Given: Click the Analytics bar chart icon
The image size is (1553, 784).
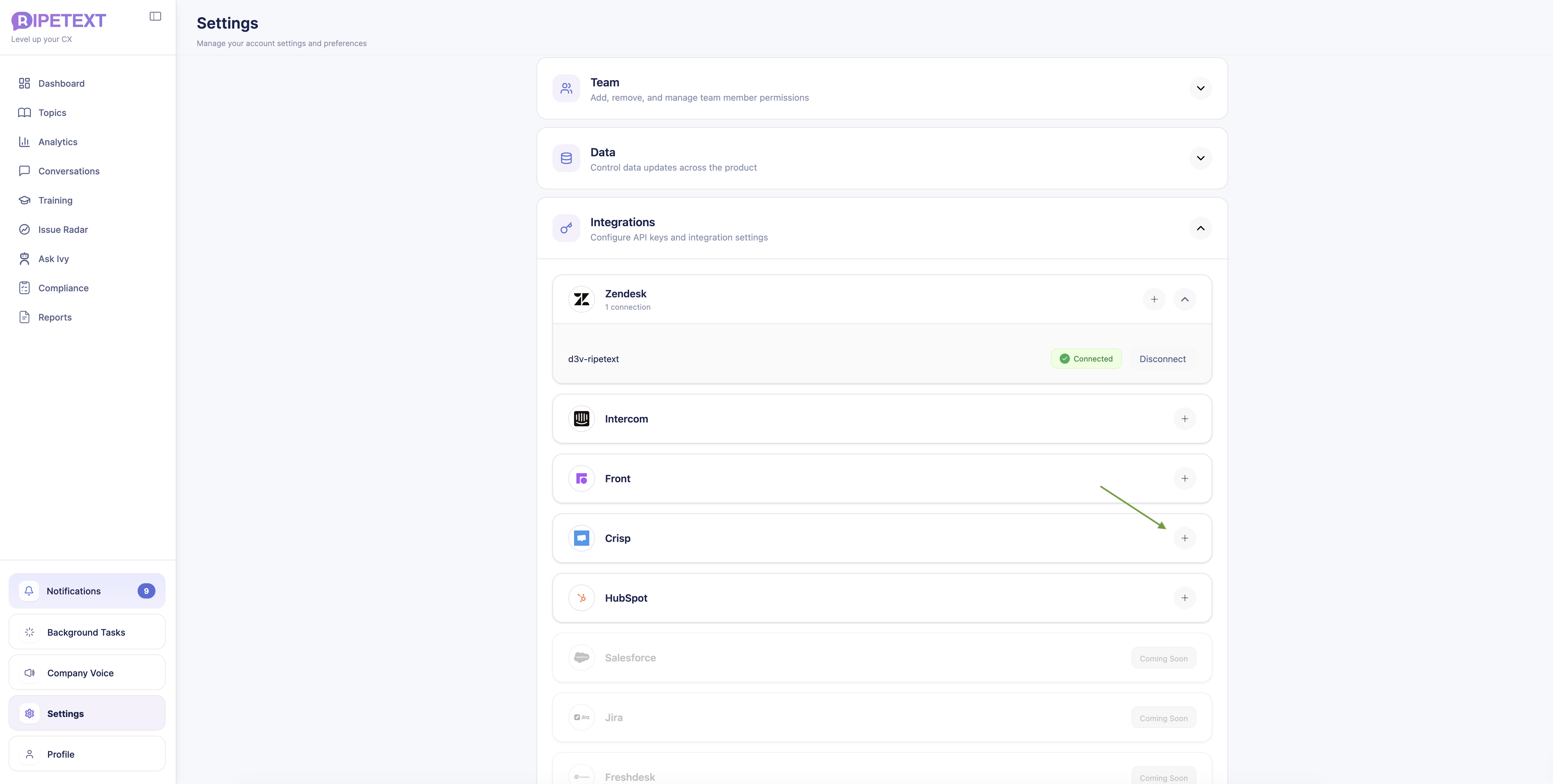Looking at the screenshot, I should (24, 142).
